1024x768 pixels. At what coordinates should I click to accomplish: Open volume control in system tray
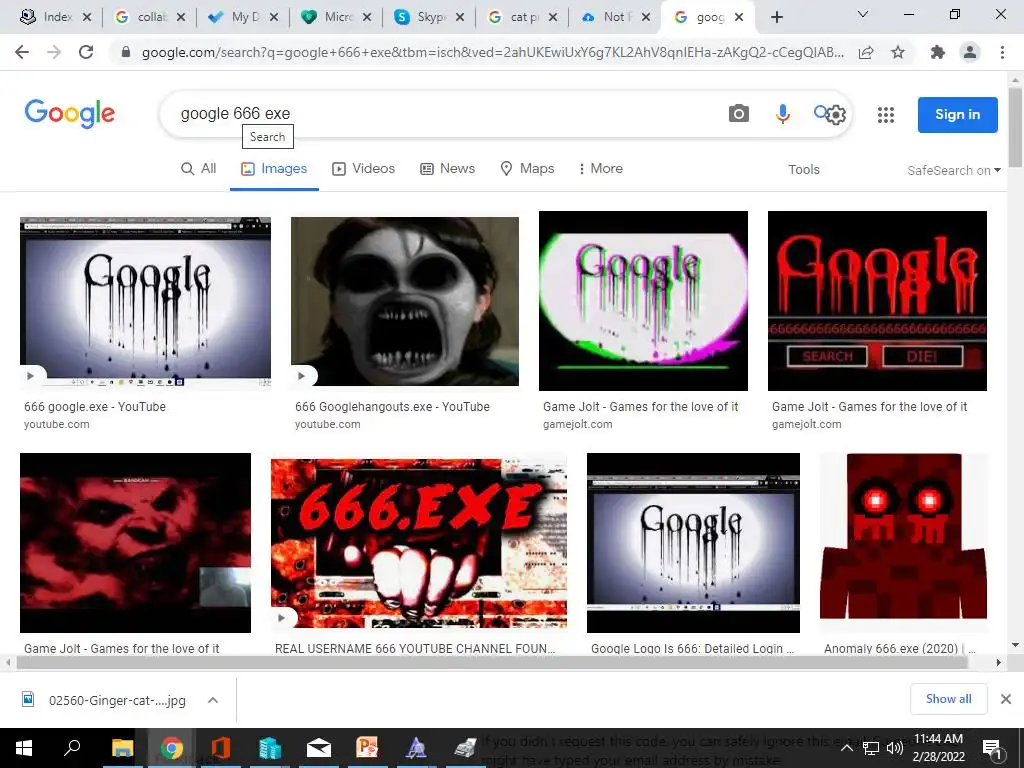(x=895, y=748)
